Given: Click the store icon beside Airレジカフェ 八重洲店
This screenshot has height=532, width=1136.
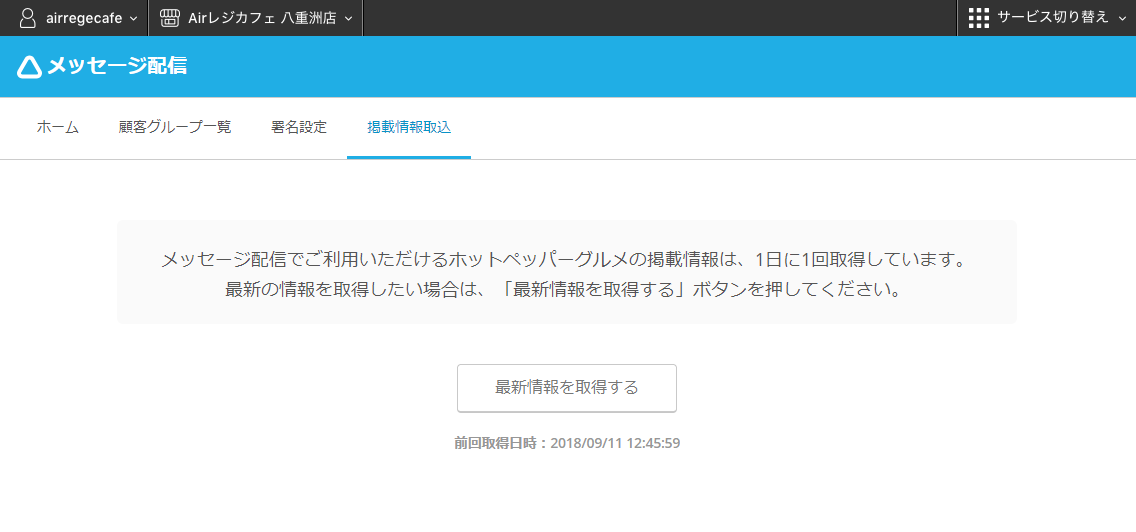Looking at the screenshot, I should click(170, 18).
